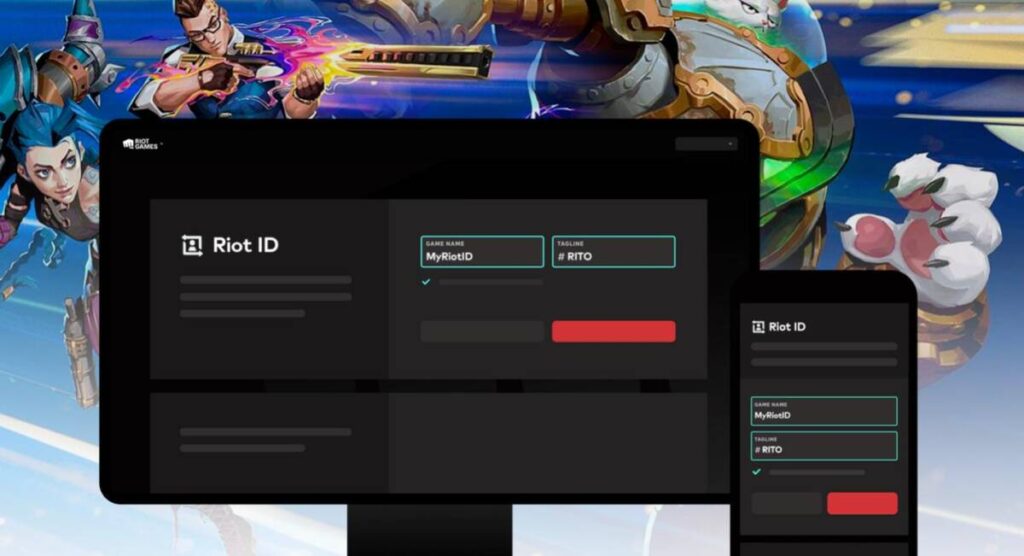Tap the red button on the phone
Viewport: 1024px width, 556px height.
tap(862, 503)
